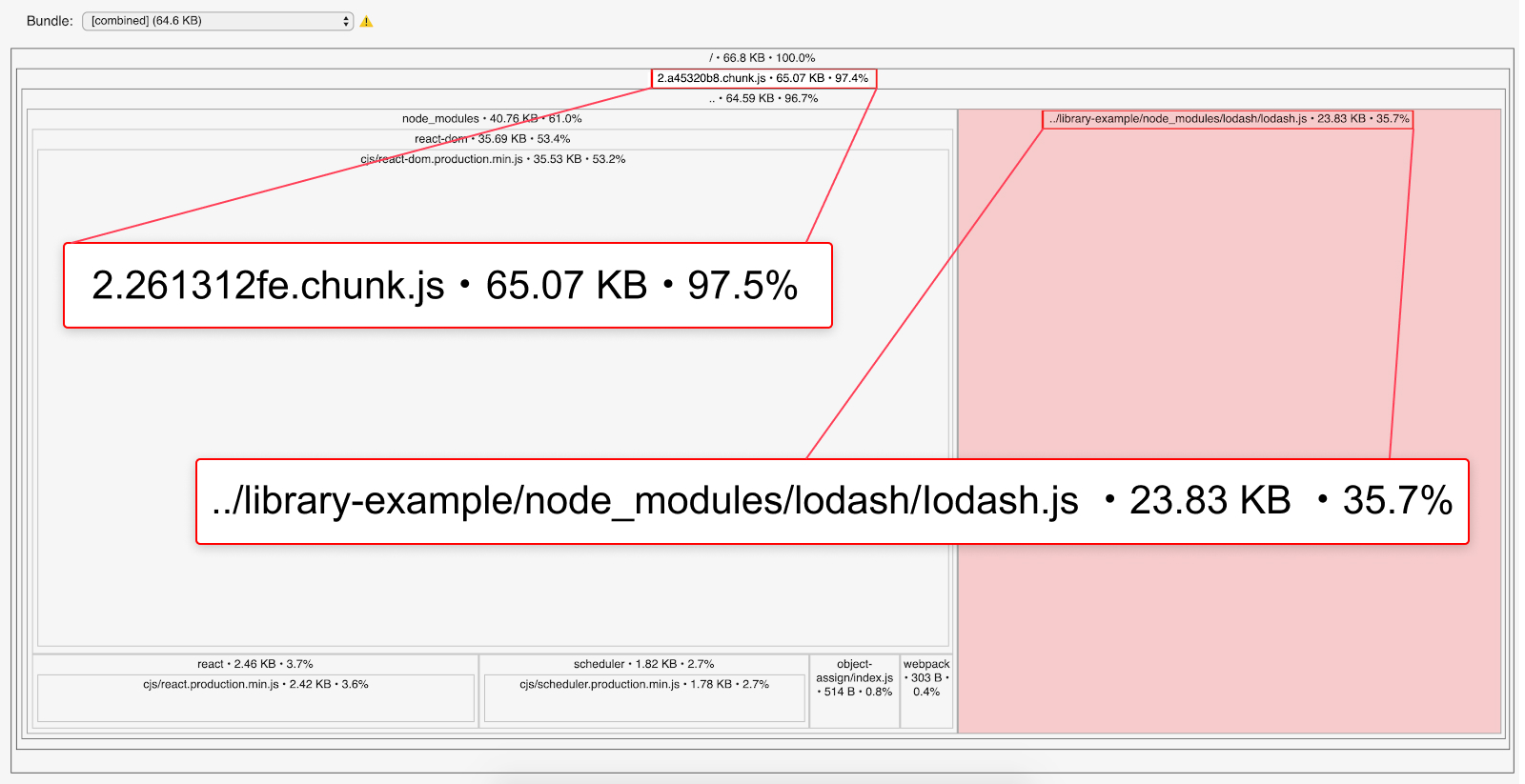The width and height of the screenshot is (1525, 784).
Task: Select the root "/ • 66.8 KB" node
Action: coord(762,58)
